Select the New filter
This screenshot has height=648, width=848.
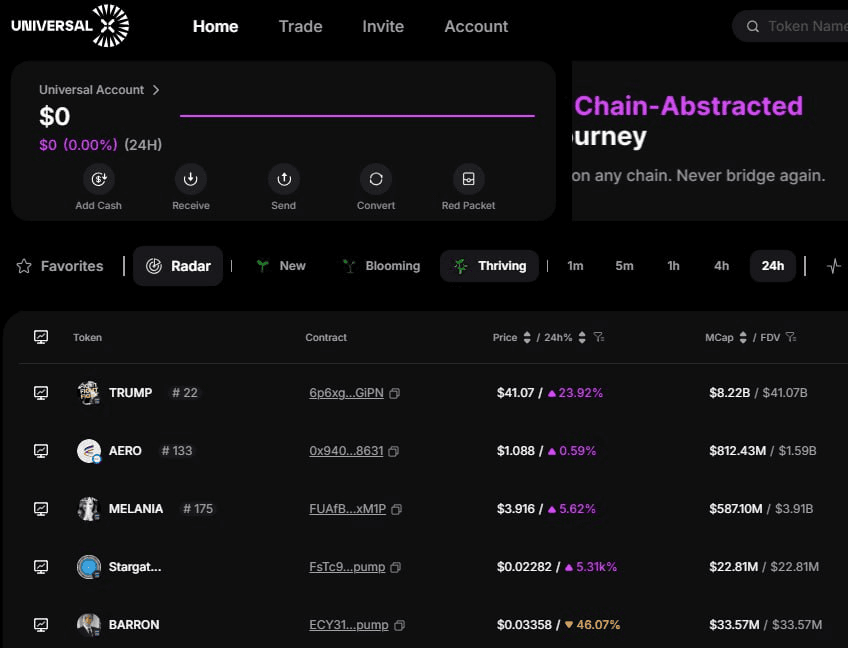coord(281,266)
